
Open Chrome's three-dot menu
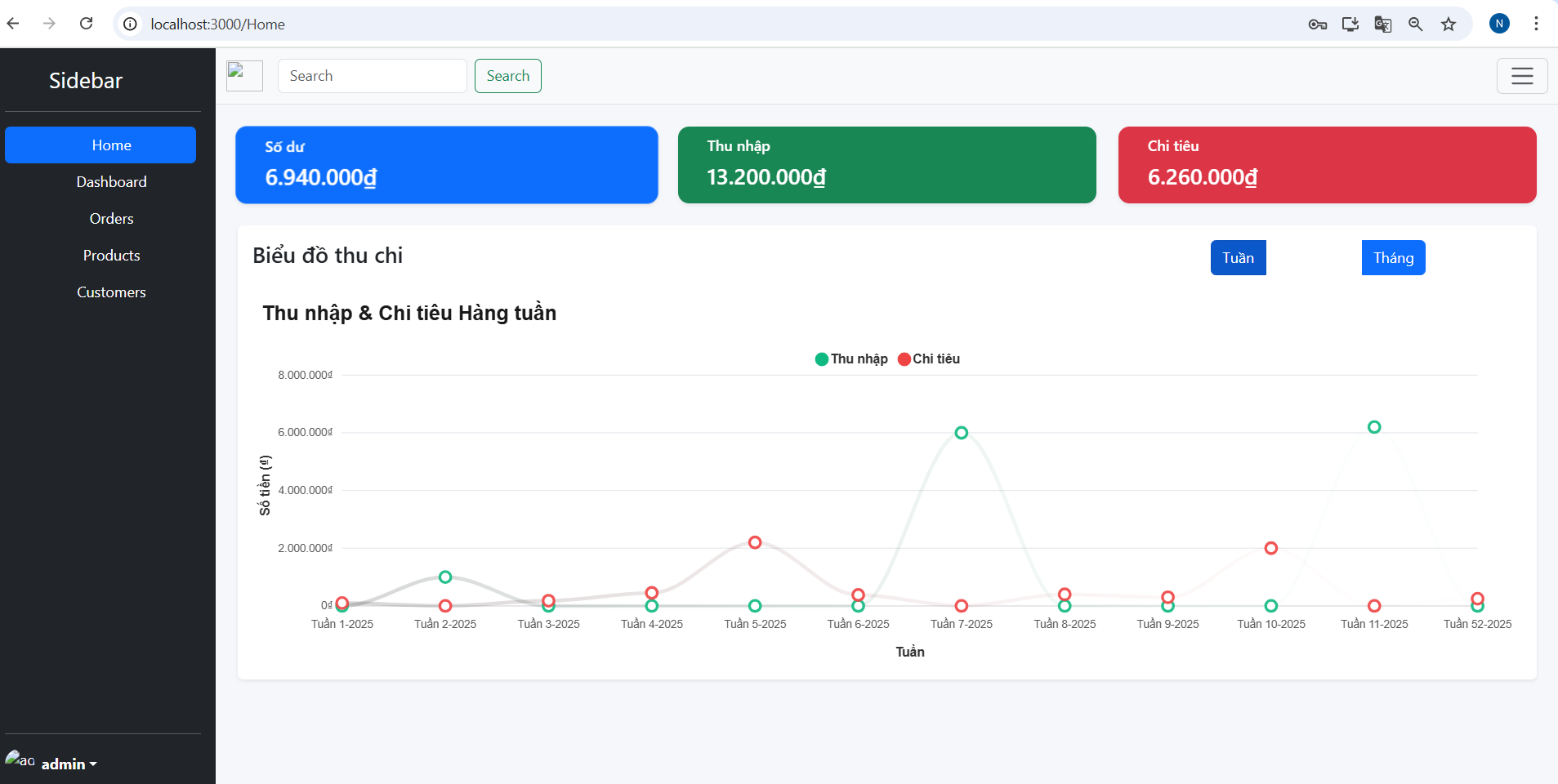coord(1536,24)
